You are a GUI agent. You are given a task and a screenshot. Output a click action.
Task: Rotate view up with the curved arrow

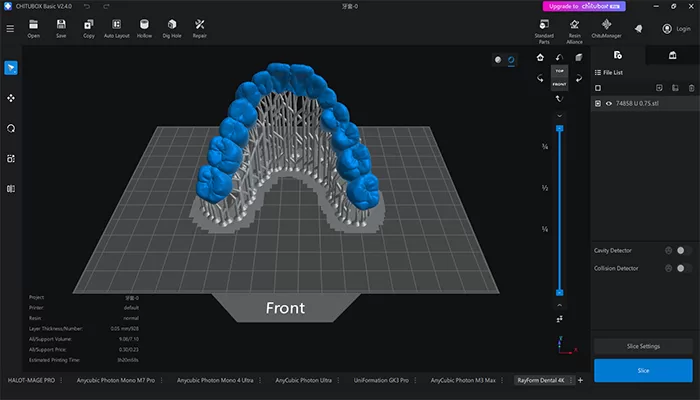pyautogui.click(x=559, y=57)
